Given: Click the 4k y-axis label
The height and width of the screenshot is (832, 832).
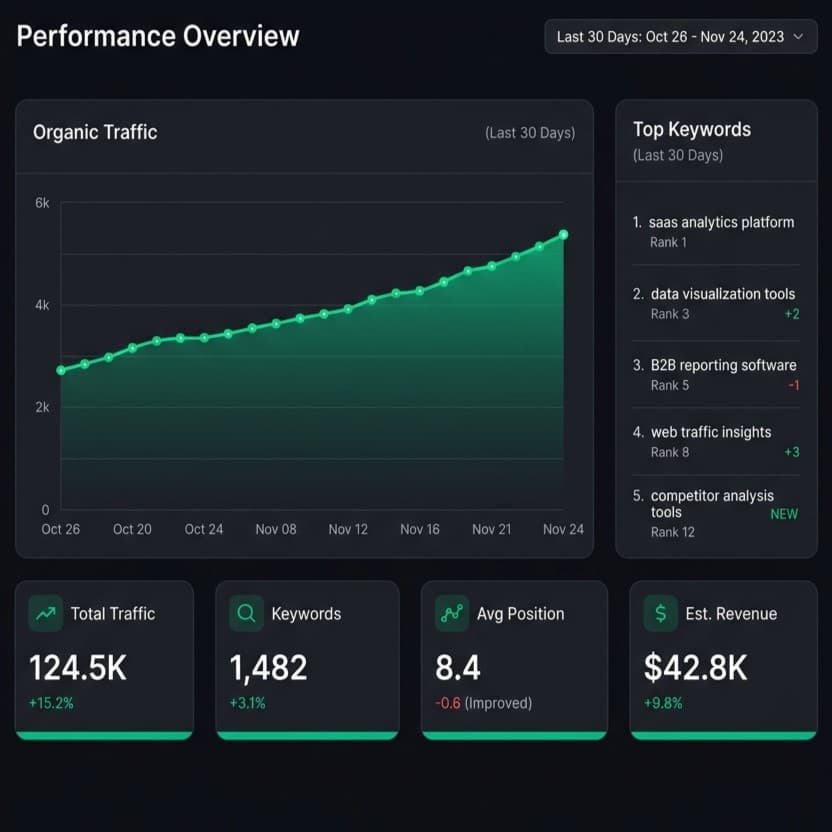Looking at the screenshot, I should (42, 305).
